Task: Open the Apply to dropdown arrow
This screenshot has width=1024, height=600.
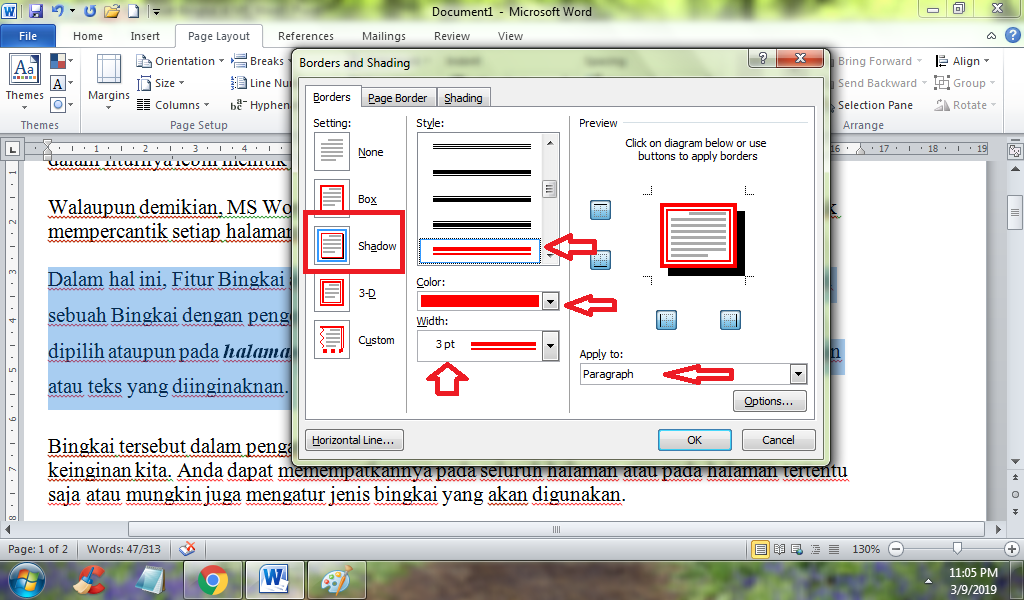Action: coord(798,374)
